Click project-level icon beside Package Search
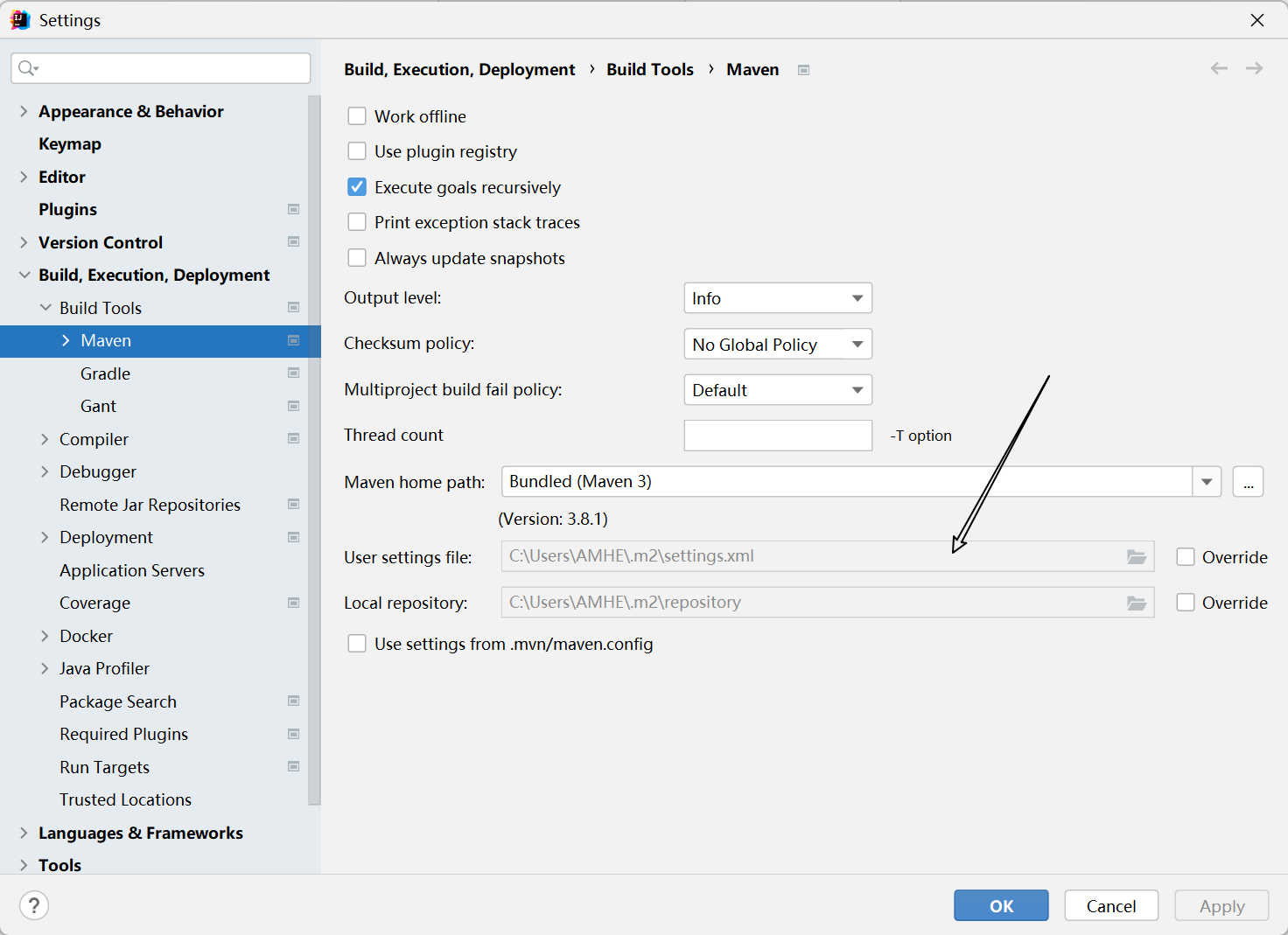Viewport: 1288px width, 935px height. [294, 701]
